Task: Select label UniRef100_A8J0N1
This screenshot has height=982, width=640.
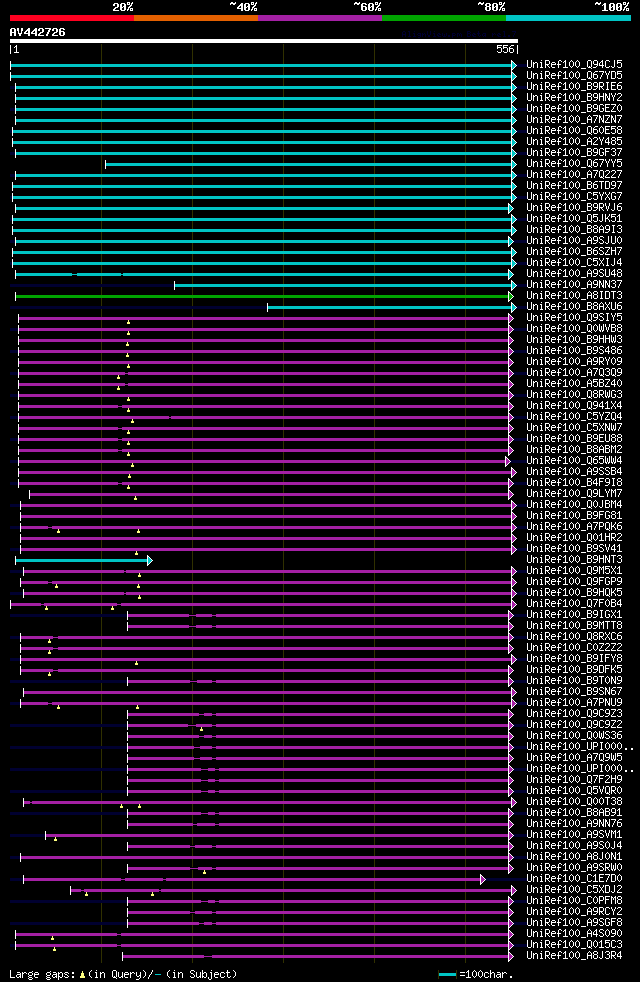Action: [574, 857]
